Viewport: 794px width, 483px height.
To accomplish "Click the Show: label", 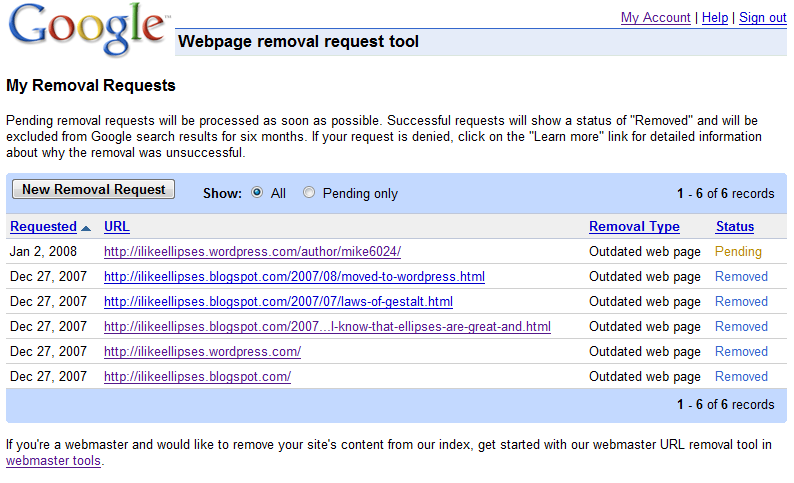I will coord(222,193).
